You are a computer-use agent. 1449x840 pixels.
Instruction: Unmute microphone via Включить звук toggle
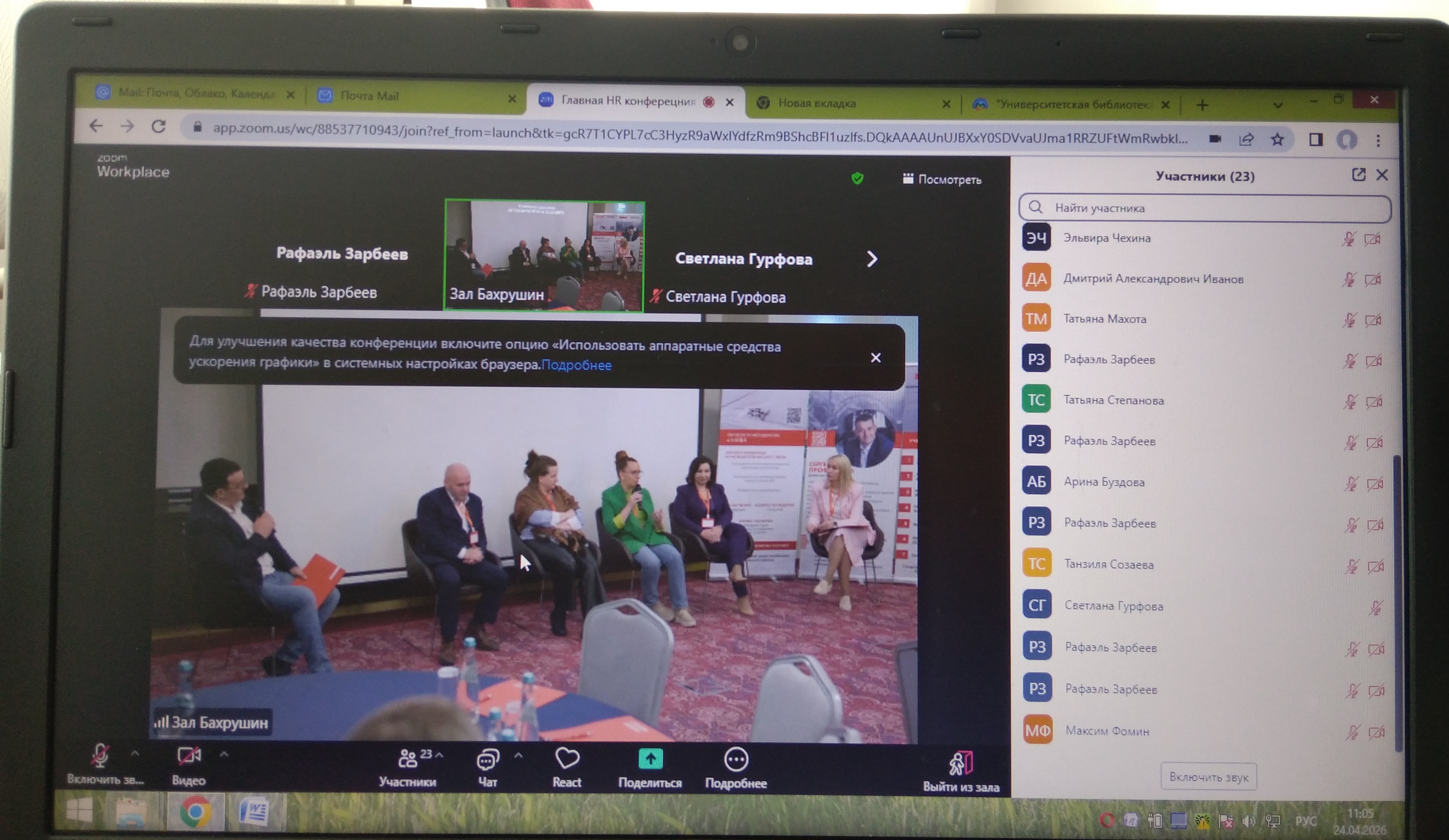tap(101, 756)
